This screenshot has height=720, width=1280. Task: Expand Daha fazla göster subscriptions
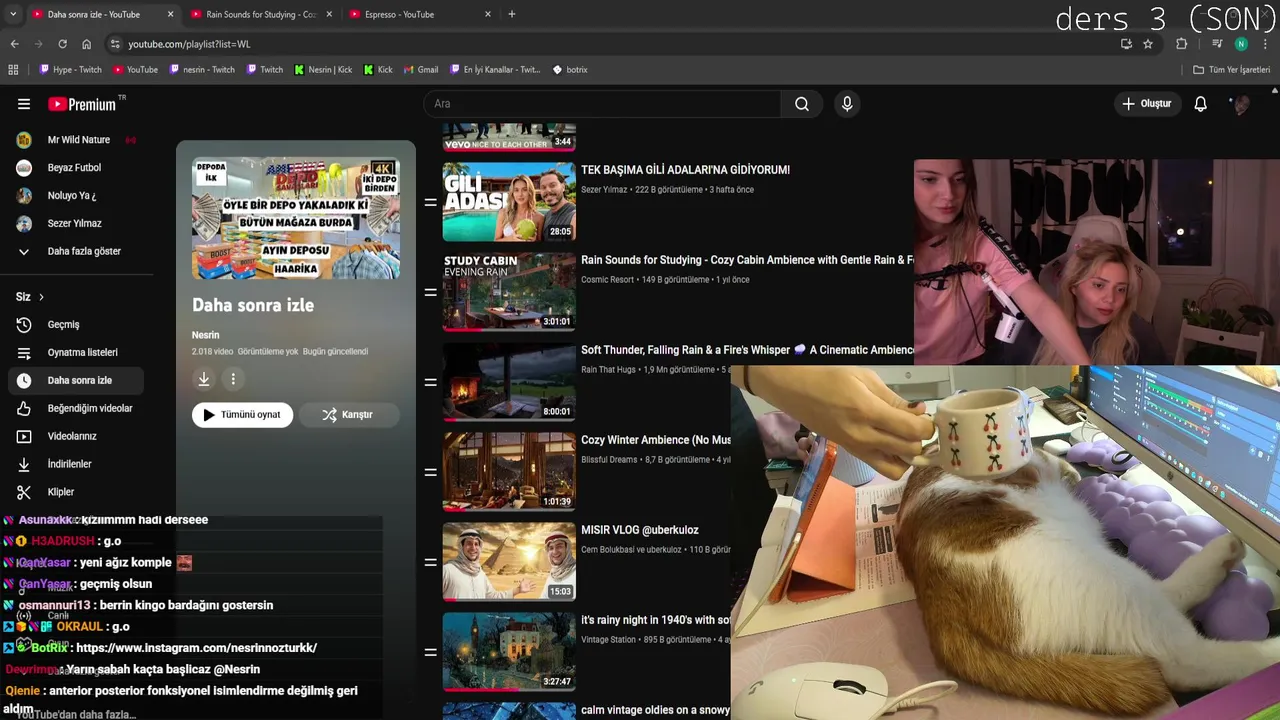75,251
